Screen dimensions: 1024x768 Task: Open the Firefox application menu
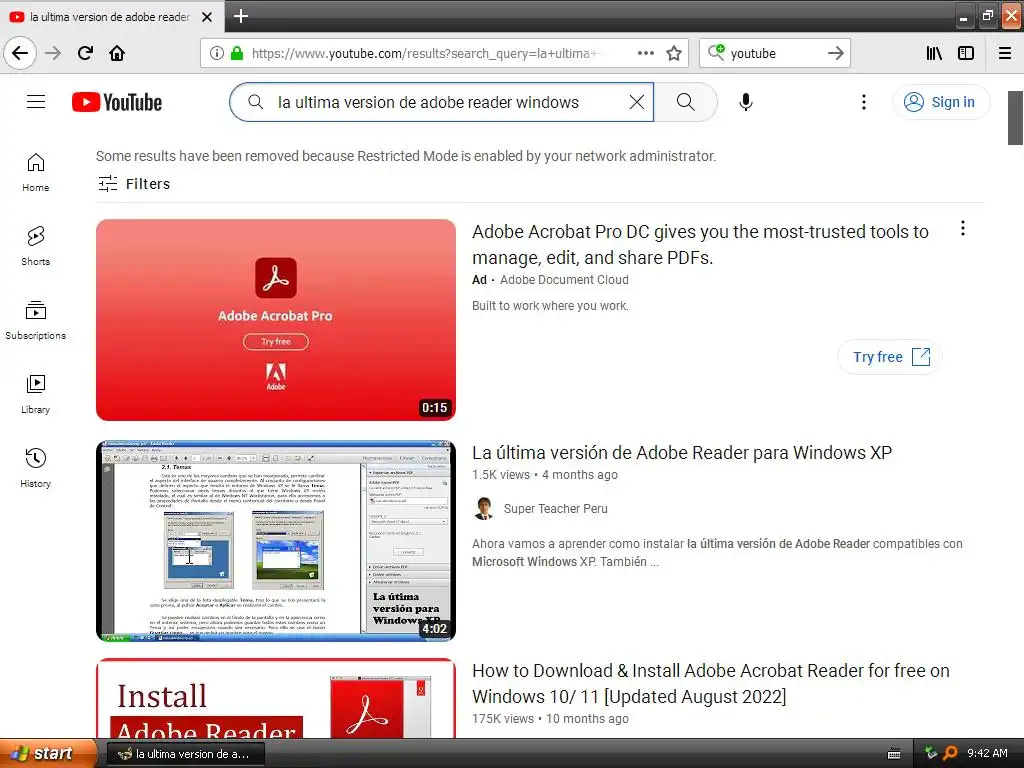point(1005,53)
